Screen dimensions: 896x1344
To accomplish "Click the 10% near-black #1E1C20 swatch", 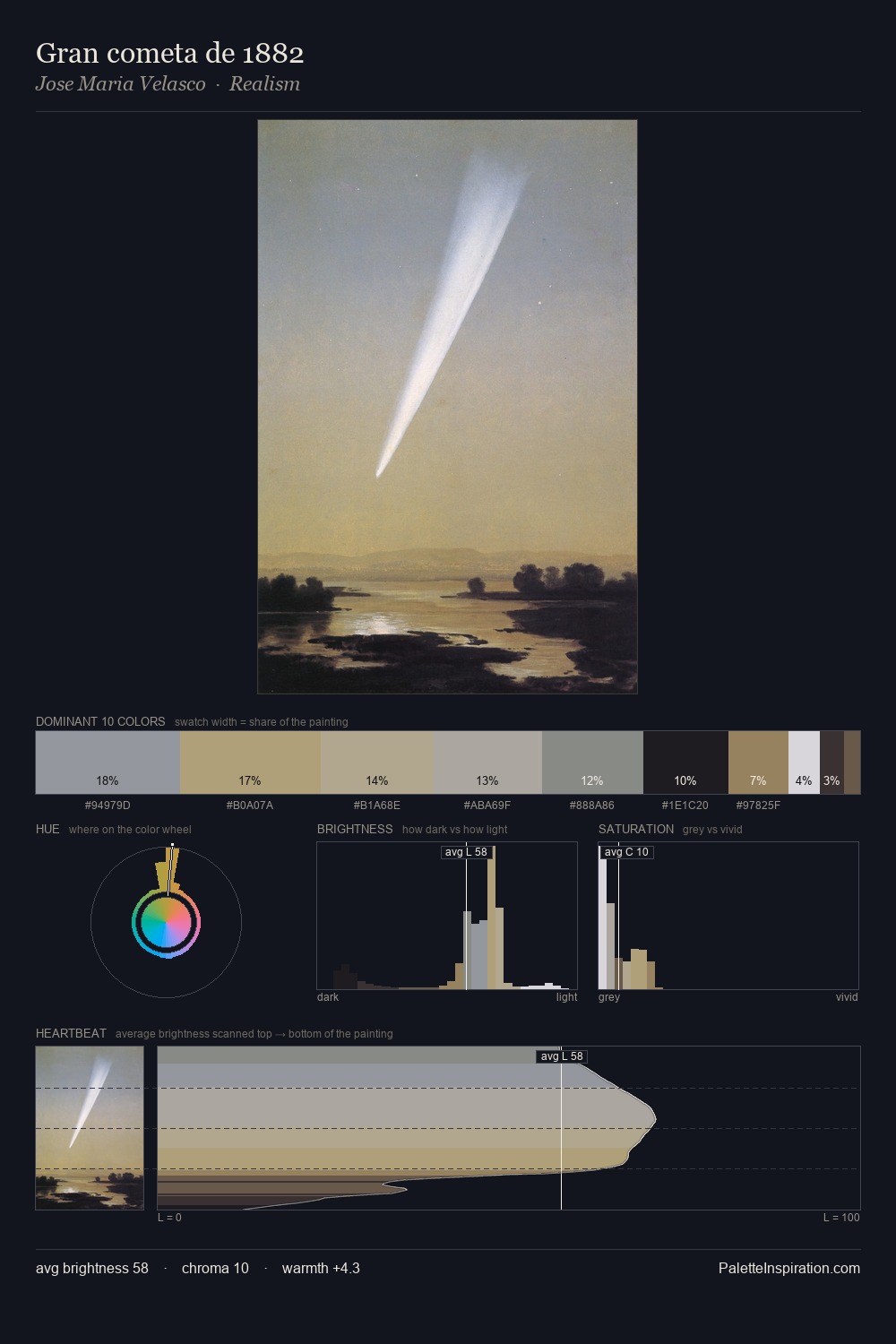I will coord(685,762).
